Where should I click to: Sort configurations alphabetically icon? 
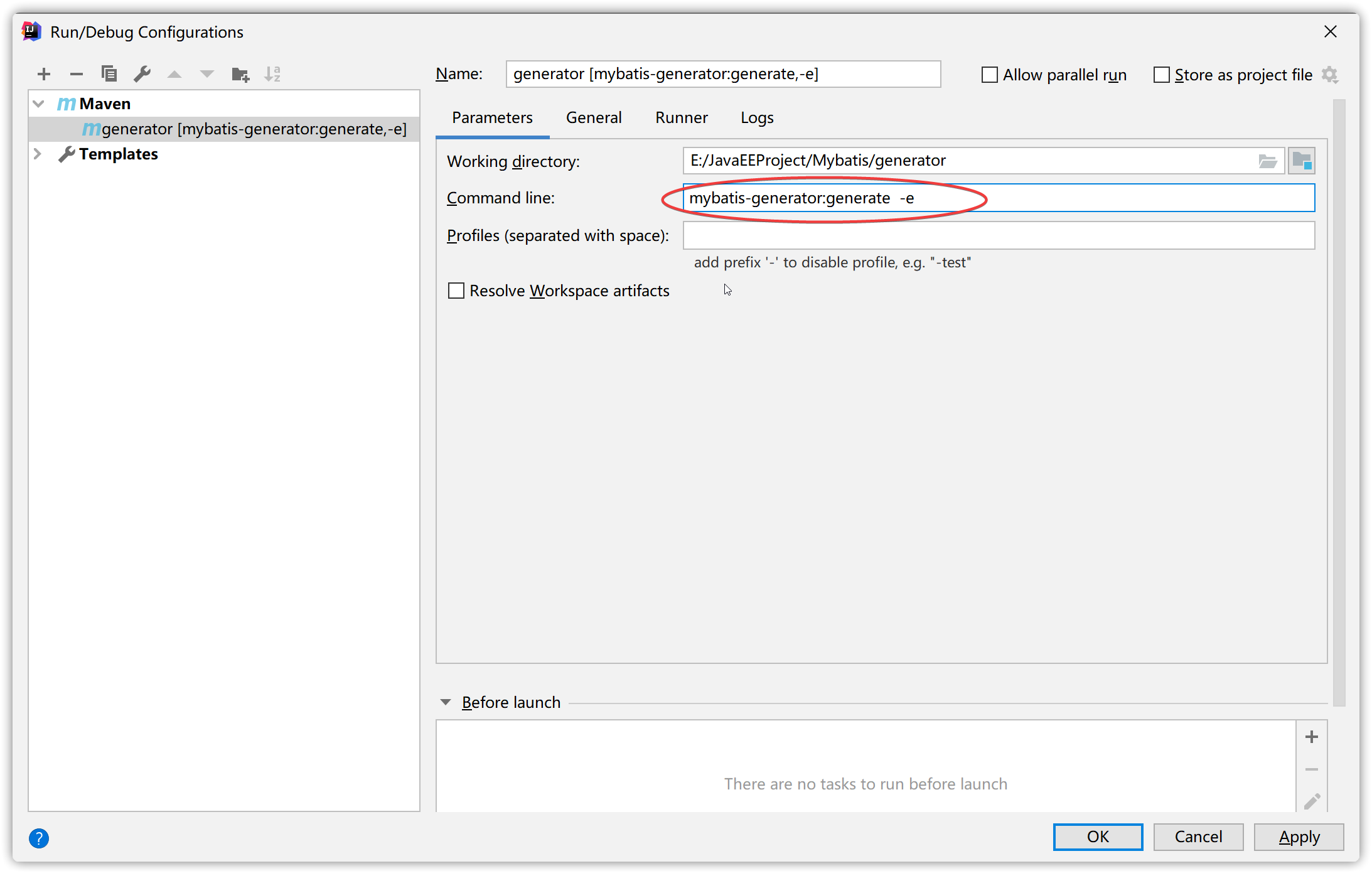tap(272, 75)
